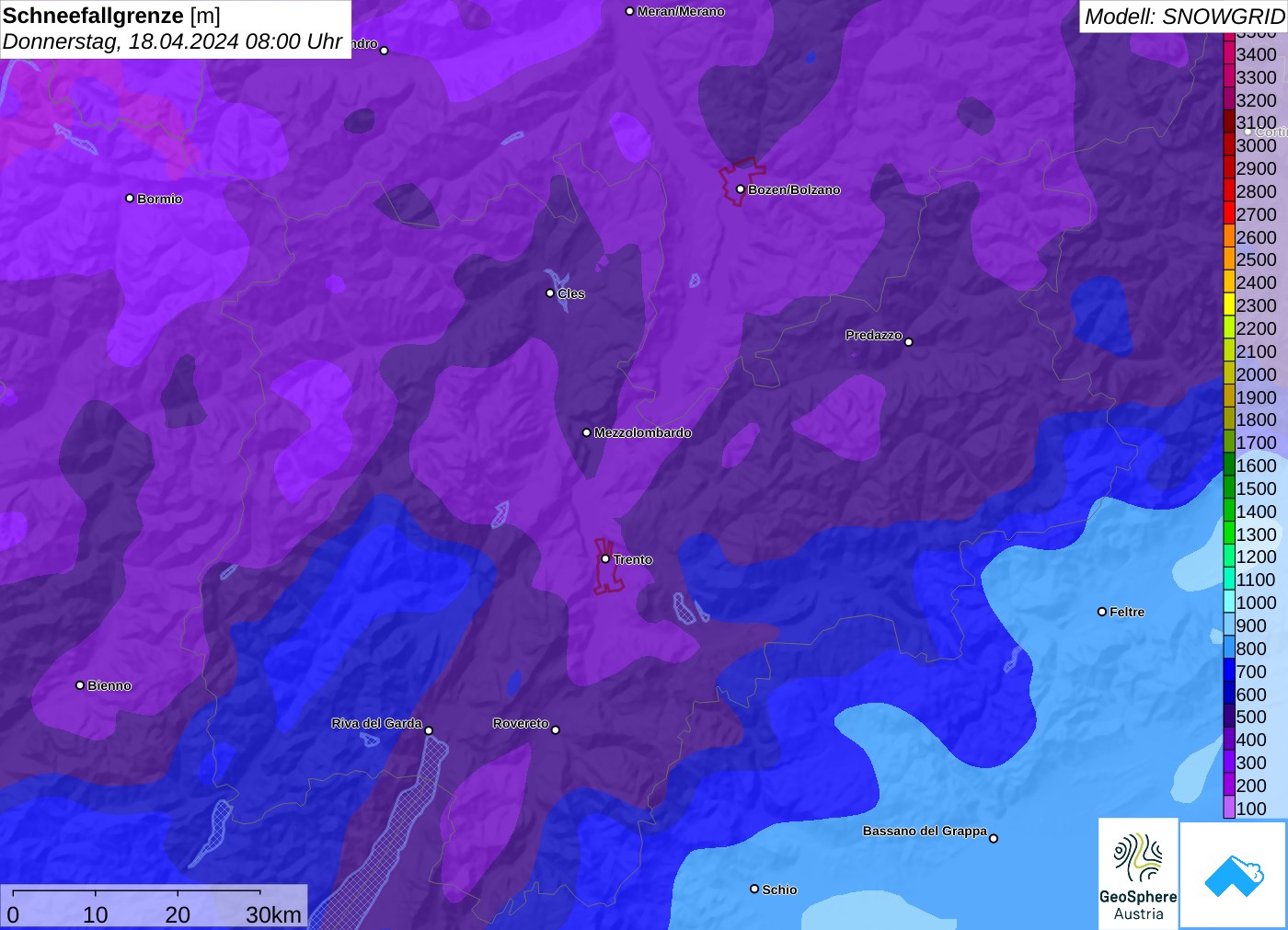Select the Rovereto location dot

[556, 730]
